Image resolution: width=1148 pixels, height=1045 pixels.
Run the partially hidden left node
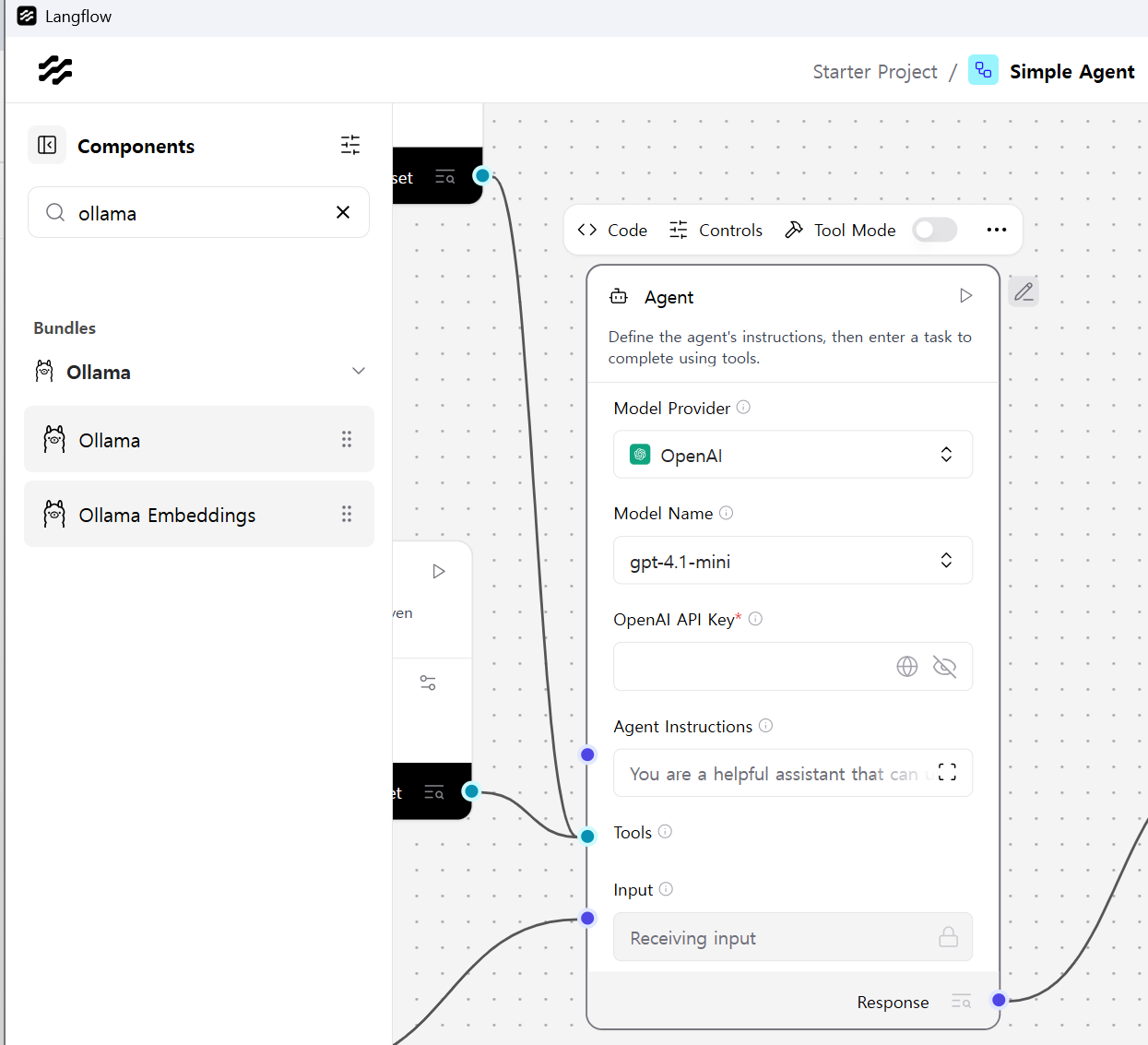439,571
